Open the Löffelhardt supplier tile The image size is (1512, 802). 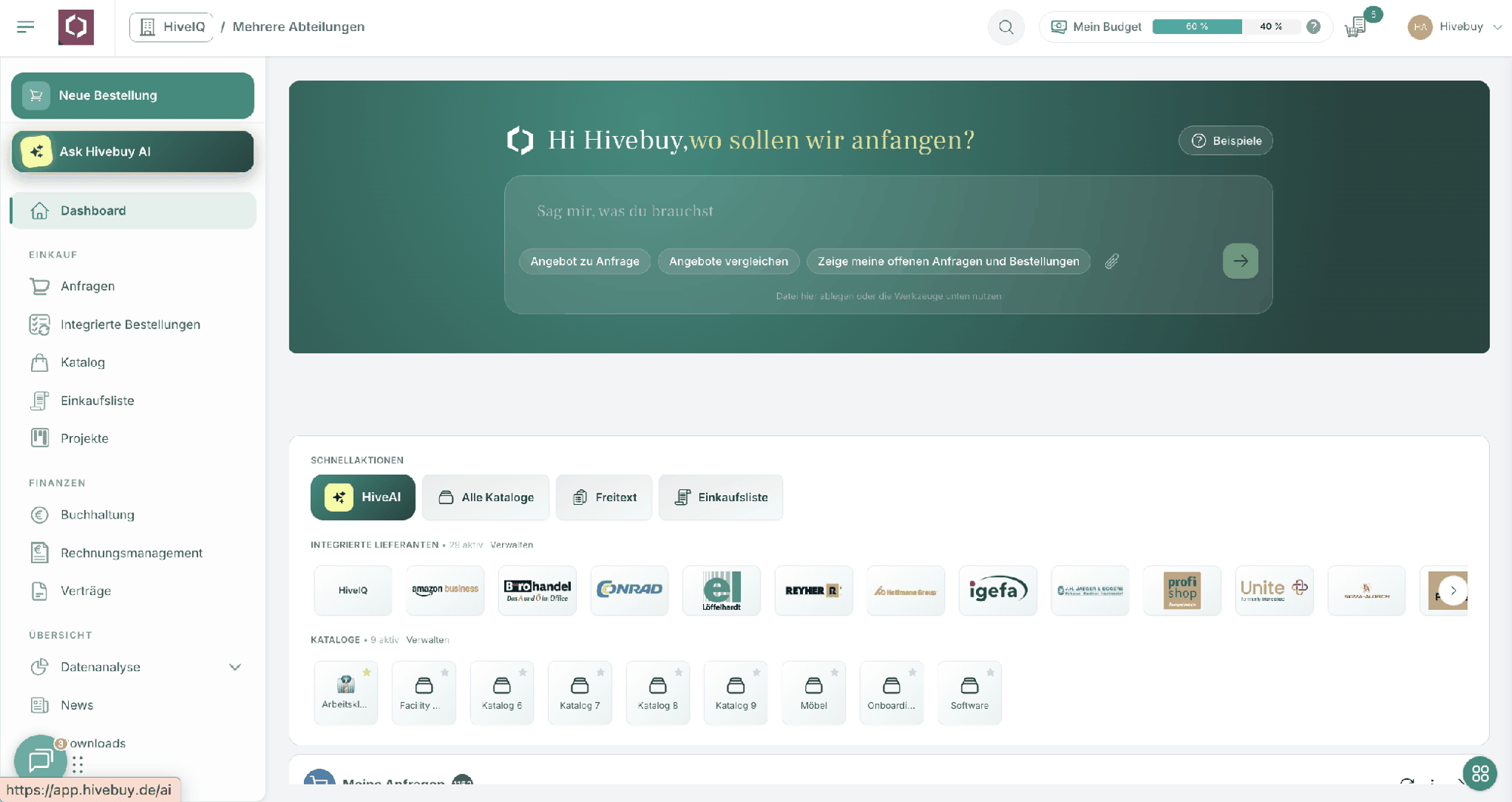pyautogui.click(x=721, y=590)
